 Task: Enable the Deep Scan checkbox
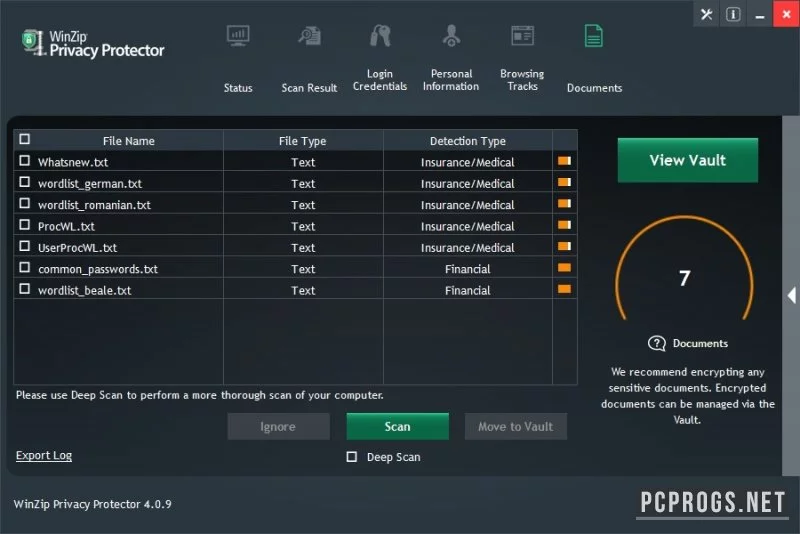352,456
